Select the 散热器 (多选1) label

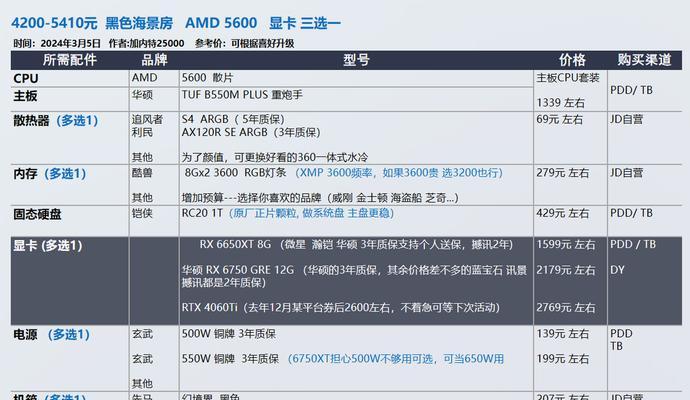pyautogui.click(x=55, y=121)
